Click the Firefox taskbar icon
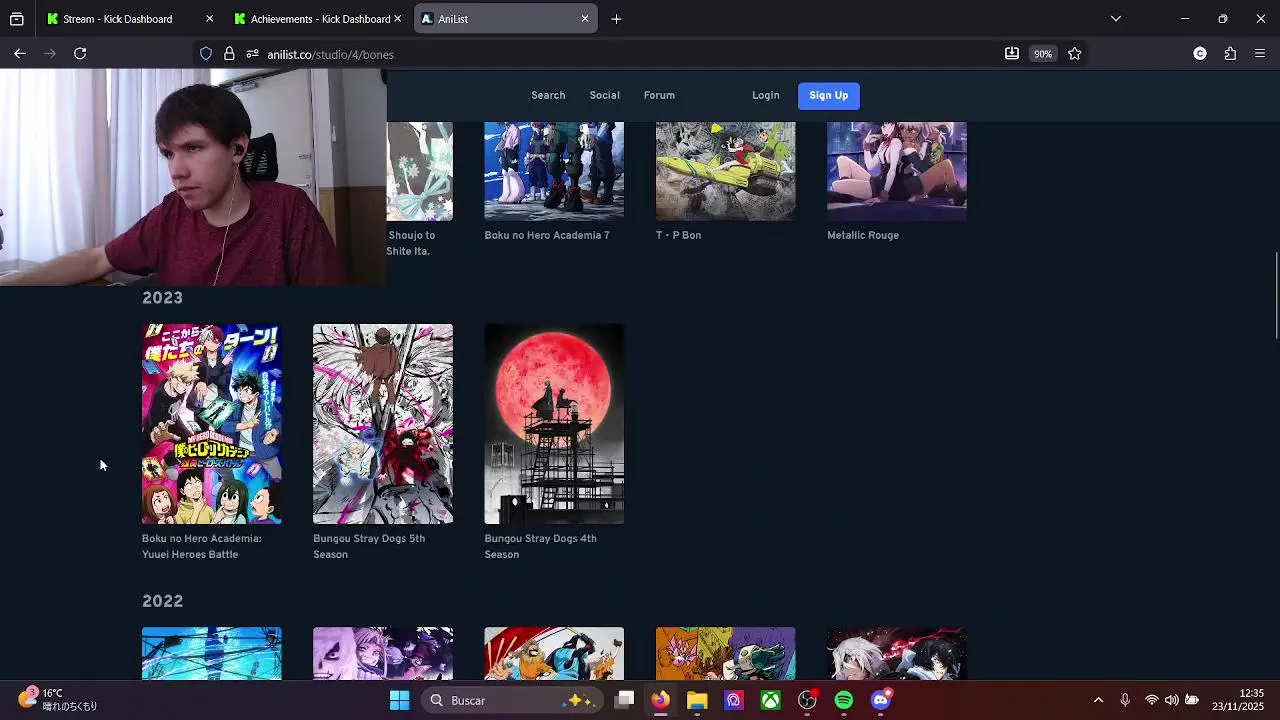The width and height of the screenshot is (1280, 720). (661, 701)
